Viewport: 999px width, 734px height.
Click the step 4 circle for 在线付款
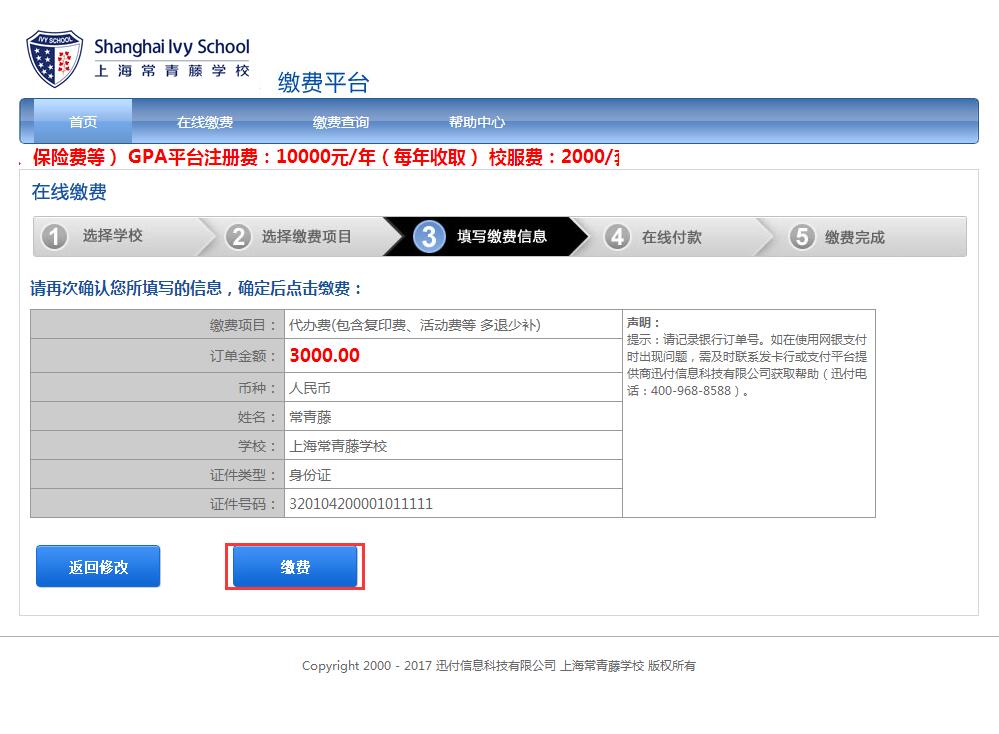coord(618,237)
